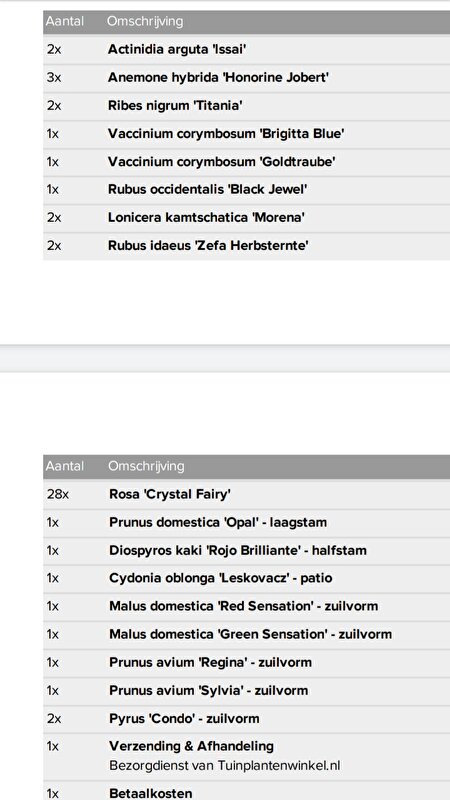Open Prunus avium 'Sylvia' - zuilvorm
This screenshot has height=800, width=450.
(x=208, y=690)
